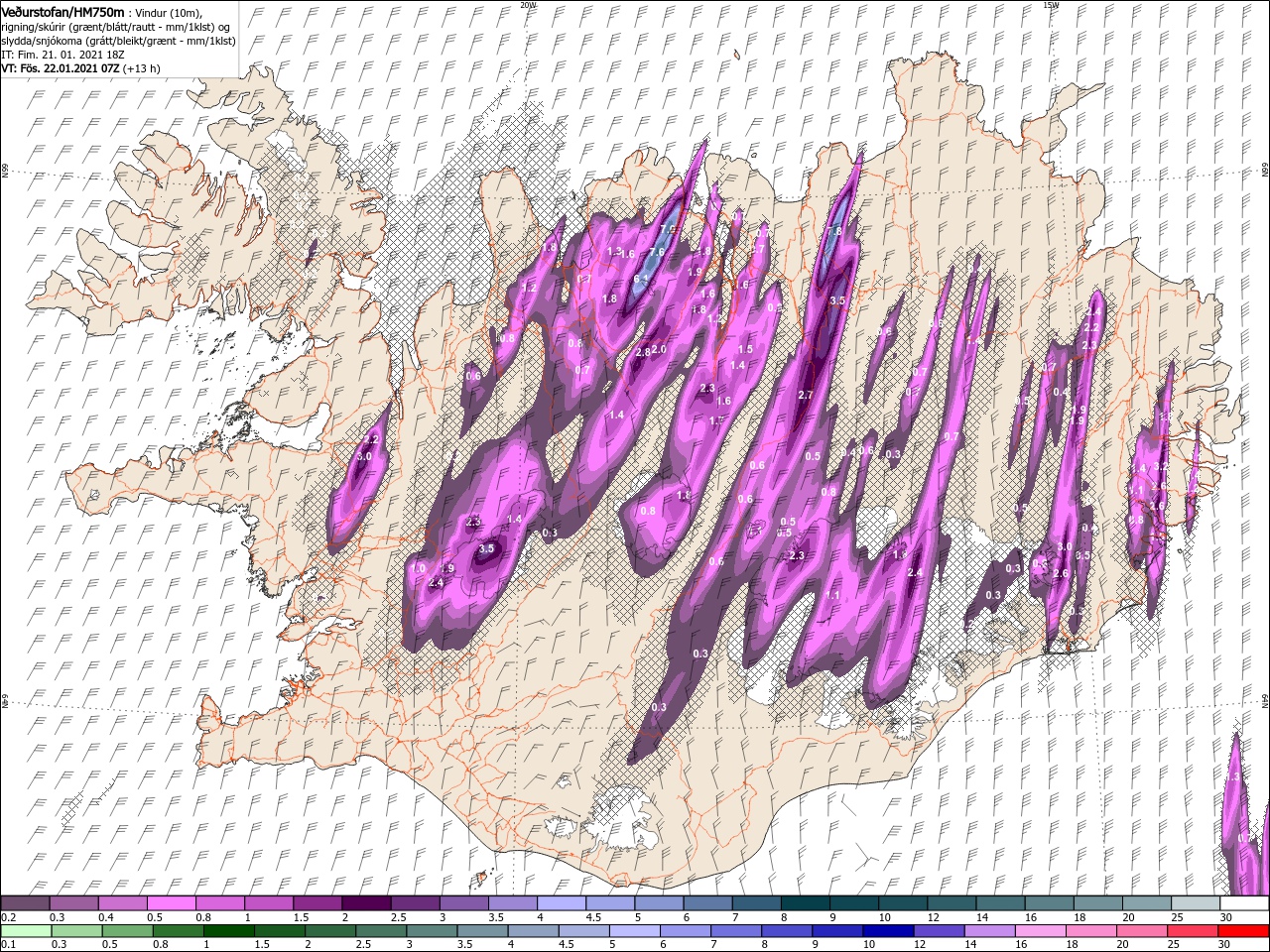Click the '4.5' label on rain scale
The width and height of the screenshot is (1270, 952).
pos(567,945)
